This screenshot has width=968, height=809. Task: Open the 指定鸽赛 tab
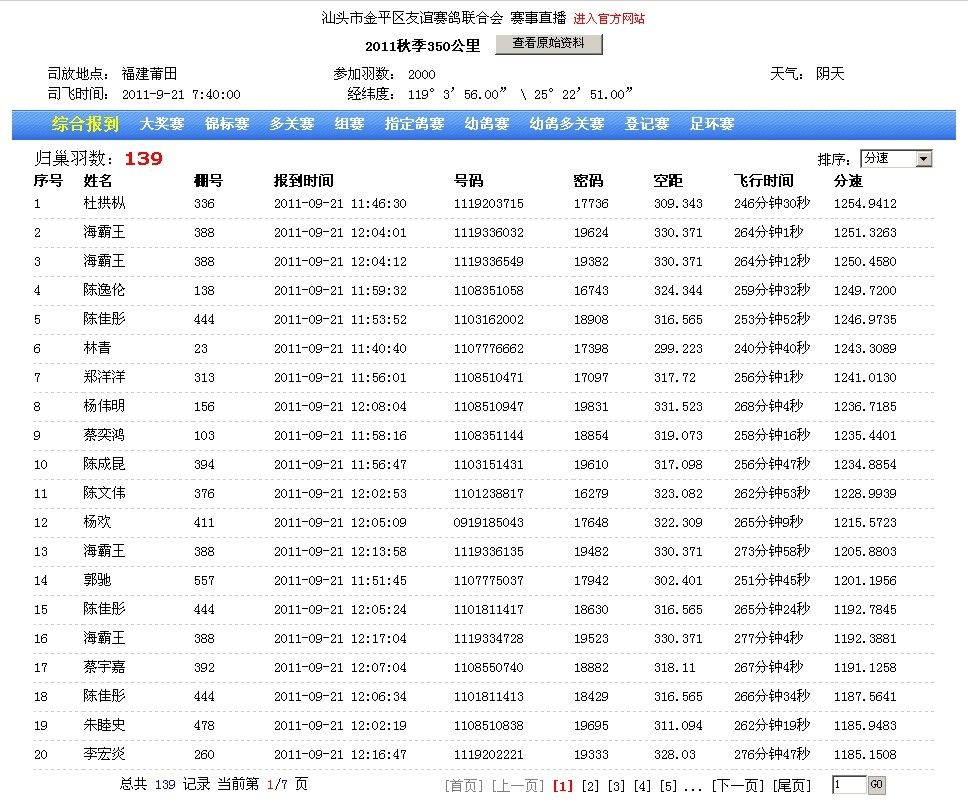[x=414, y=124]
